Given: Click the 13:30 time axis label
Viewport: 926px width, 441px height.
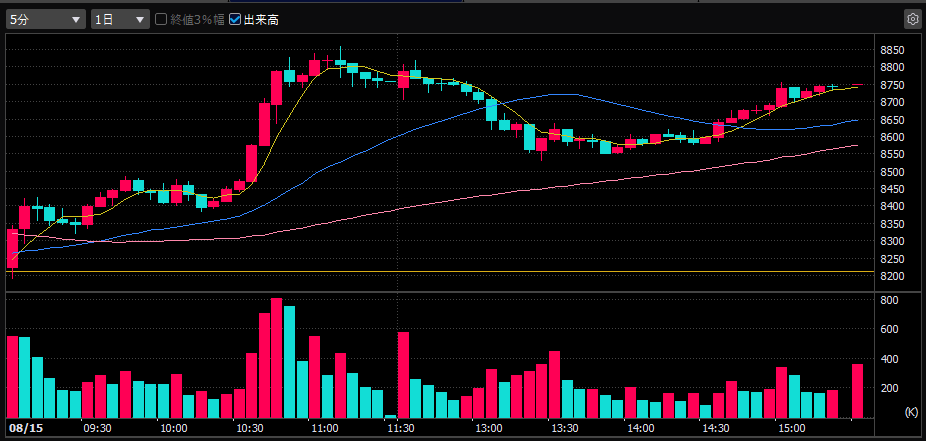Looking at the screenshot, I should (565, 427).
